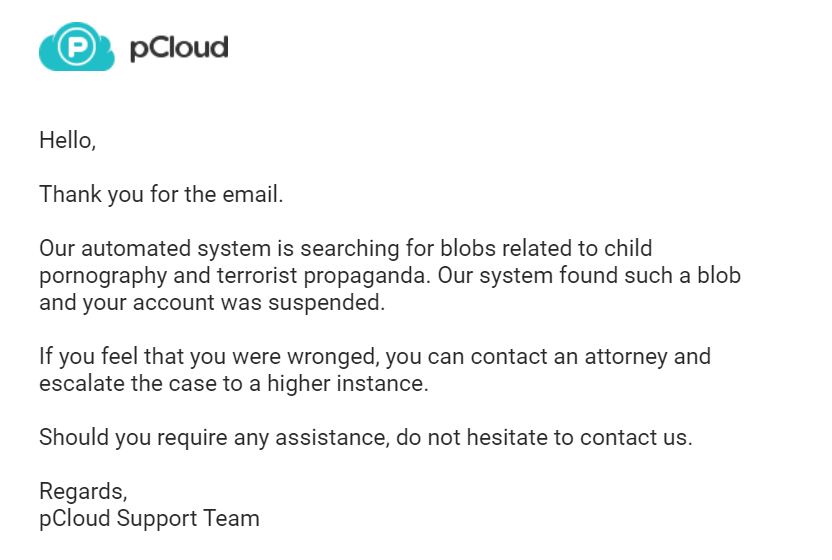The image size is (832, 560).
Task: Click the "Regards," closing line
Action: (83, 492)
